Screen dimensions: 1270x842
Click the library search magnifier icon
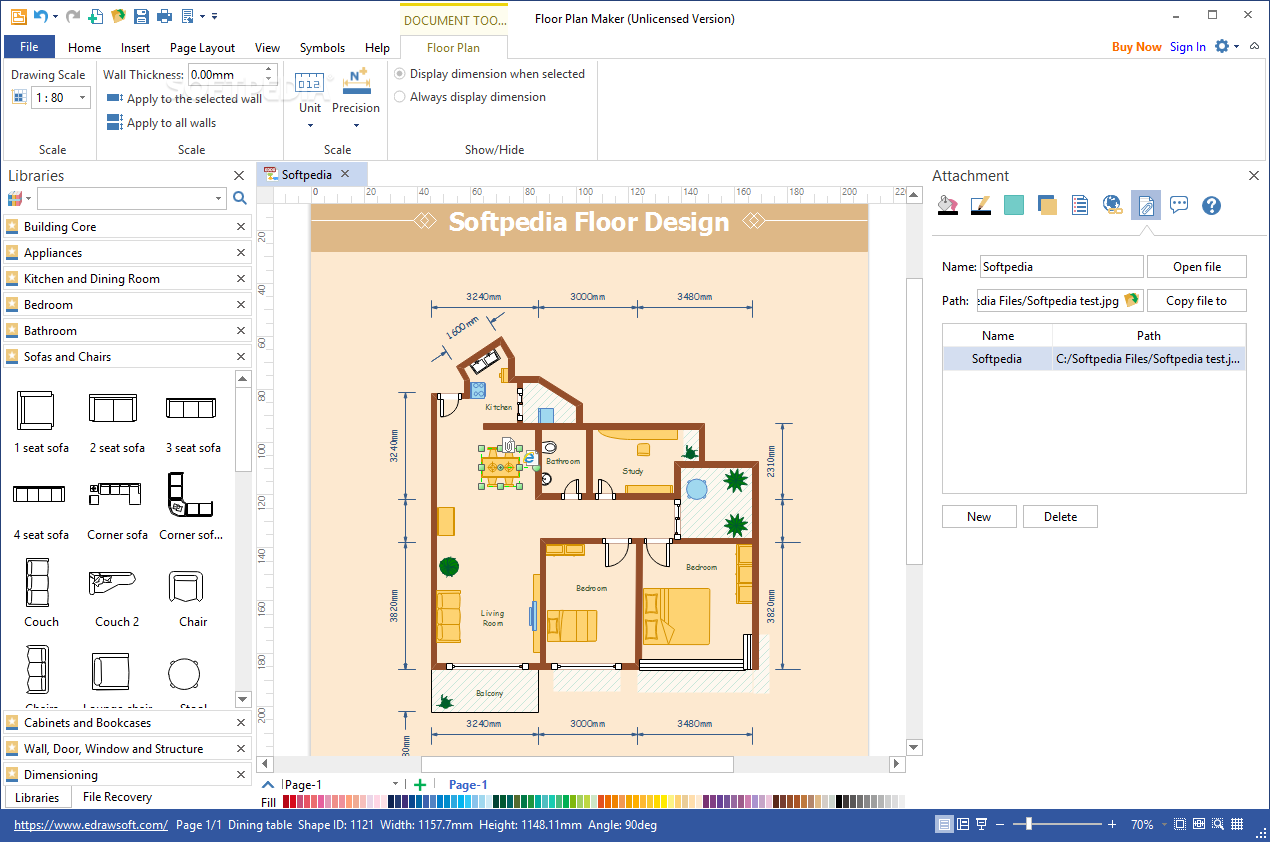240,198
